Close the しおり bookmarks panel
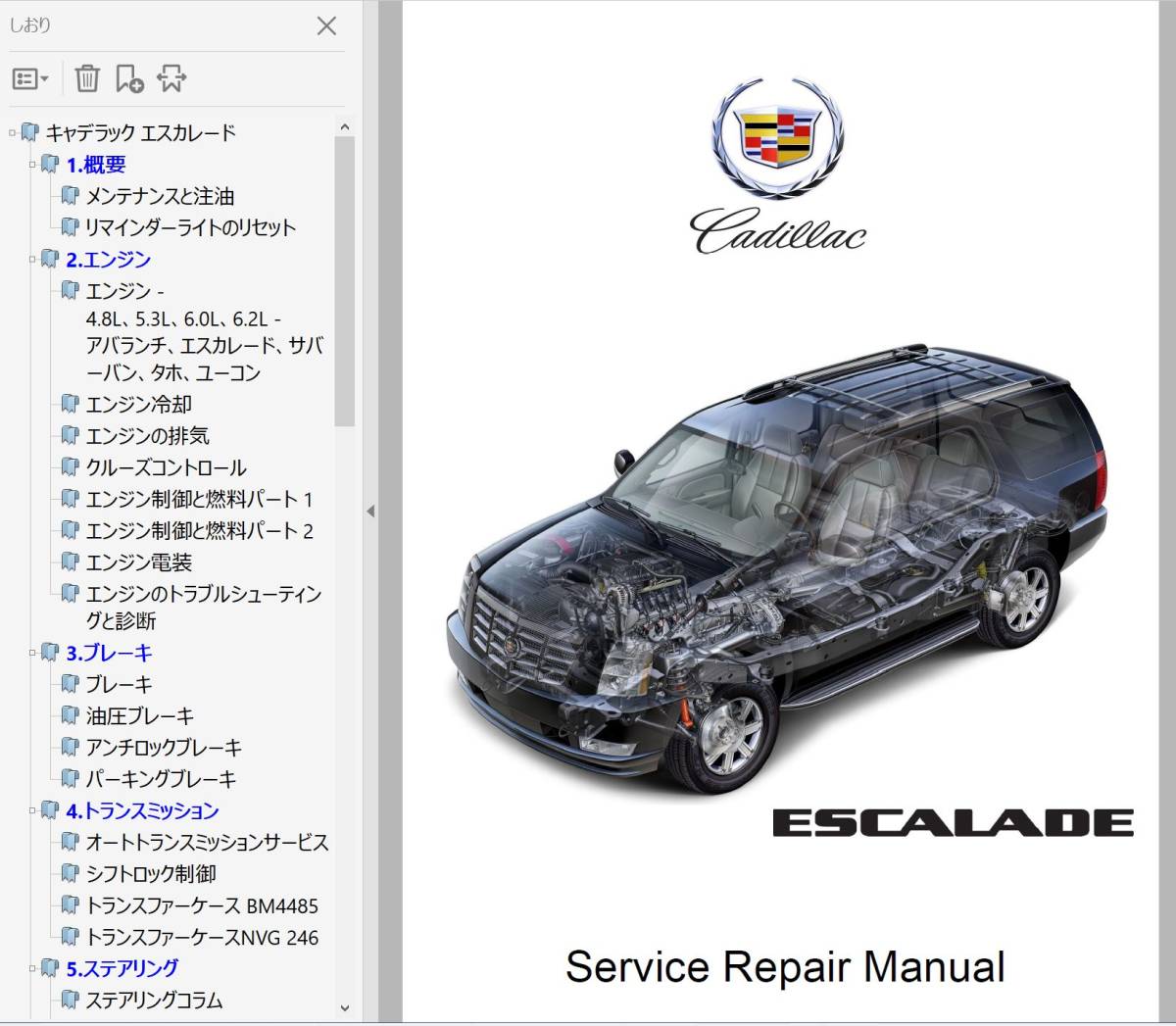The width and height of the screenshot is (1176, 1026). pos(327,26)
